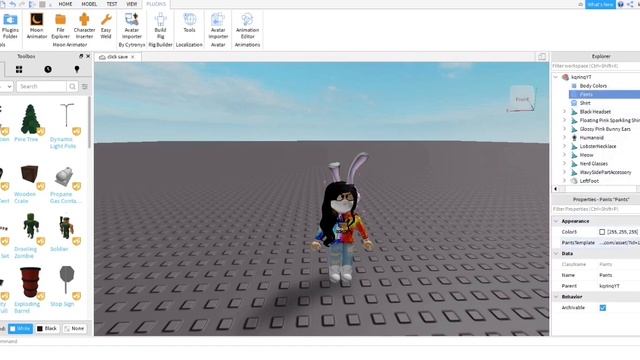
Task: Select the None background option
Action: click(74, 329)
